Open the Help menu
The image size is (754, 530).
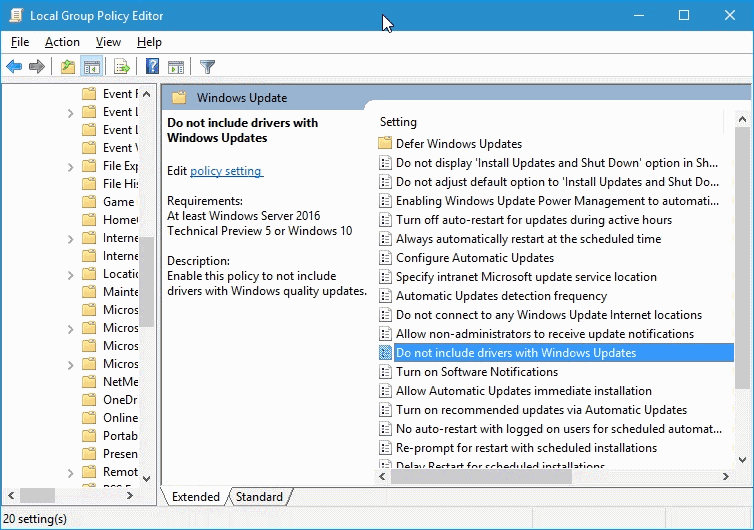tap(149, 42)
